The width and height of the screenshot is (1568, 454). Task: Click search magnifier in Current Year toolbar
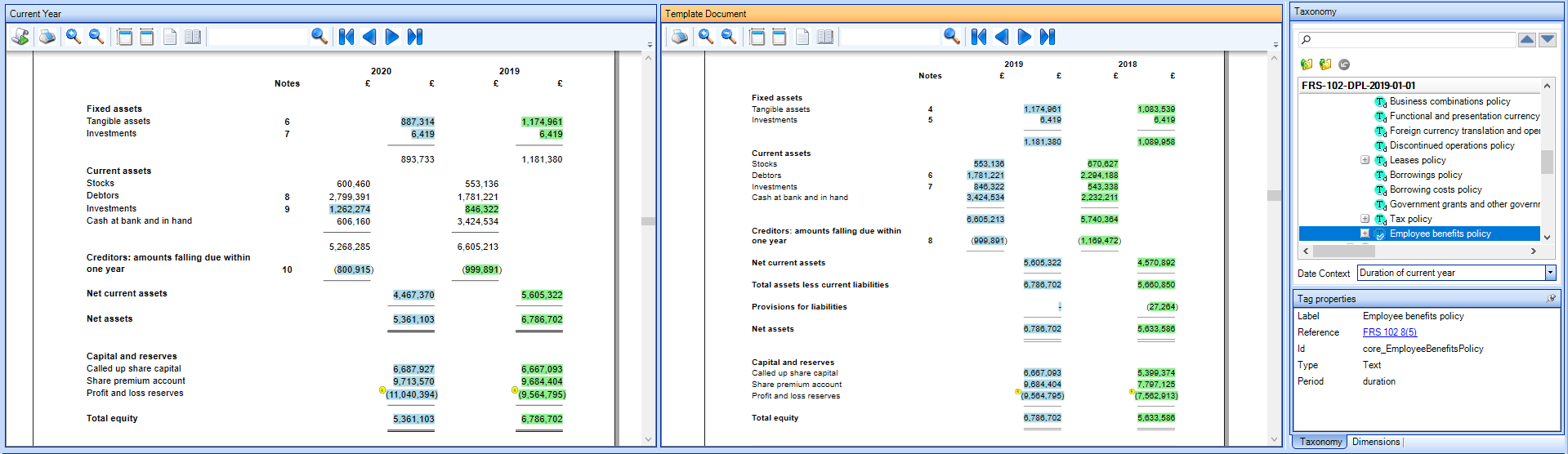(x=319, y=37)
